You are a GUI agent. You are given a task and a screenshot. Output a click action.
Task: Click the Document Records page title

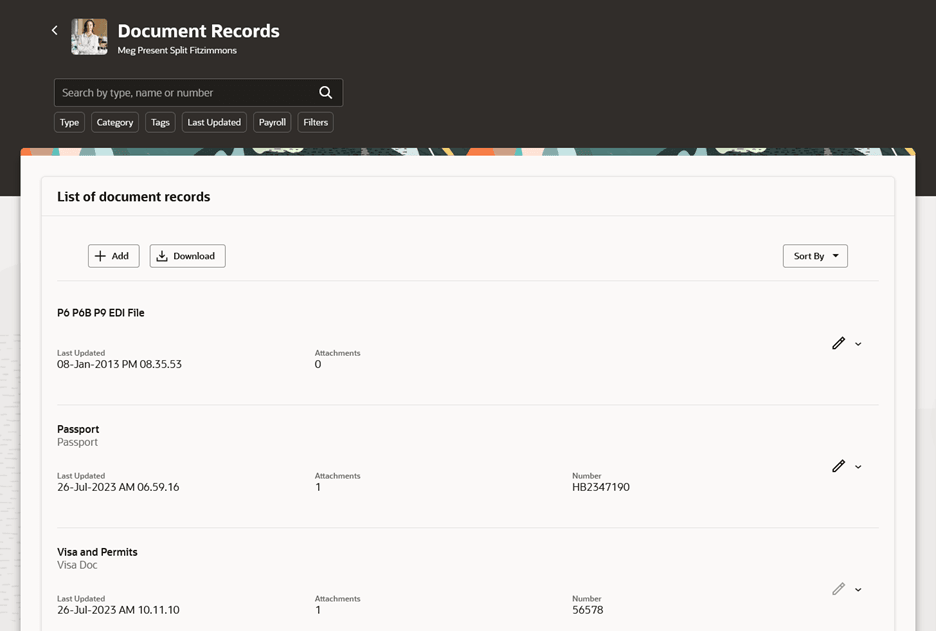199,31
